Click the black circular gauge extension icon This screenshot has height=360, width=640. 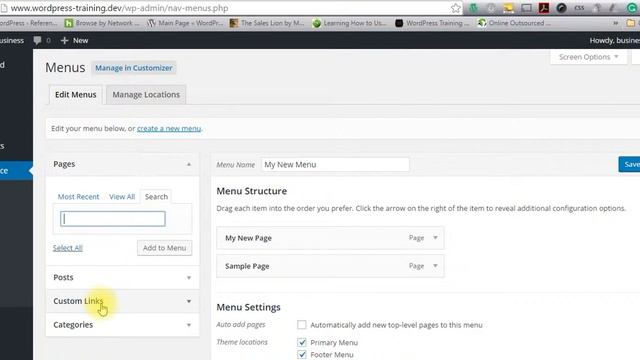(x=561, y=8)
